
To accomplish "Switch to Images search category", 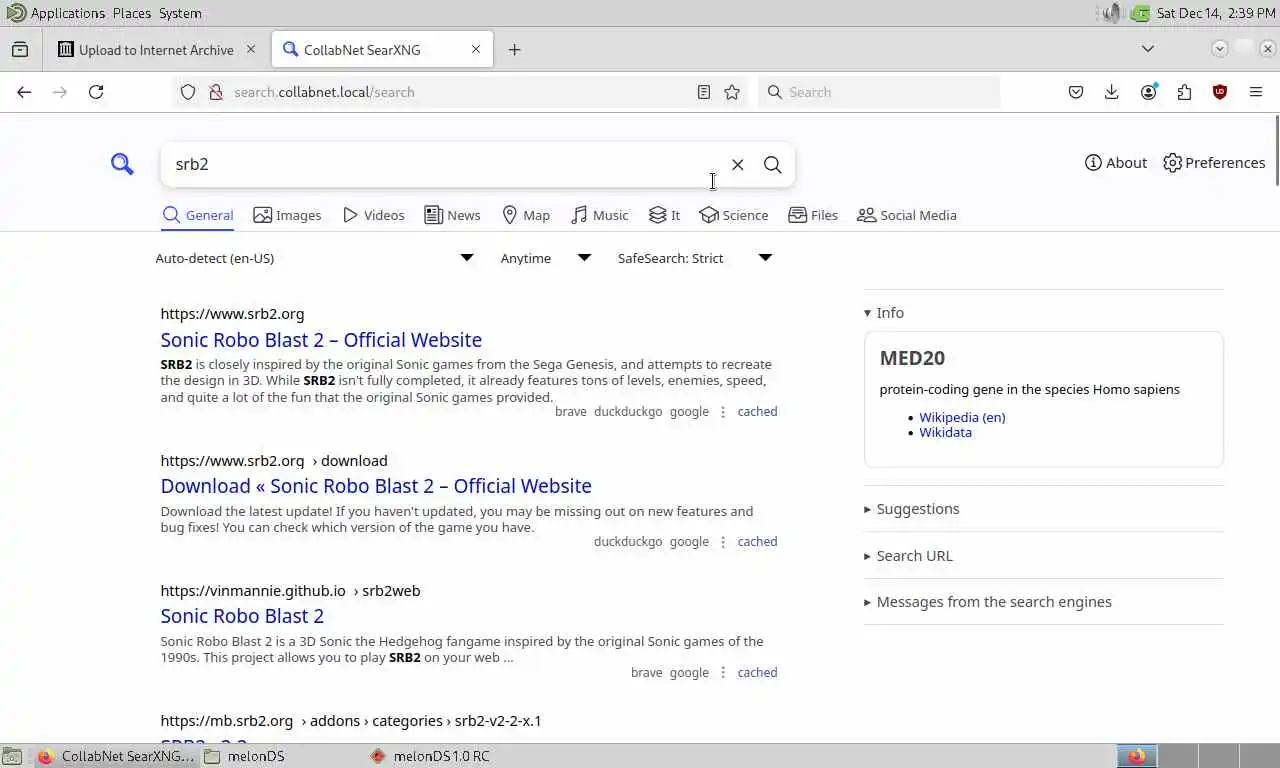I will click(288, 215).
